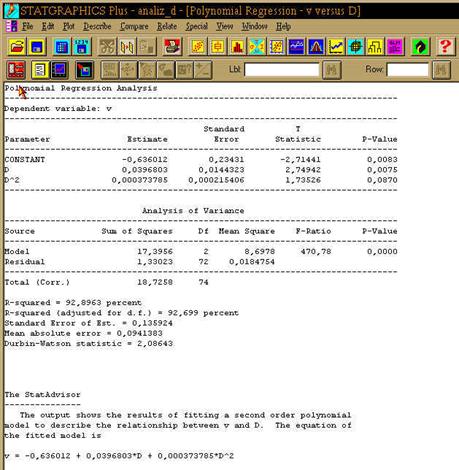Click the T Statistic '2,74942'

[x=303, y=170]
